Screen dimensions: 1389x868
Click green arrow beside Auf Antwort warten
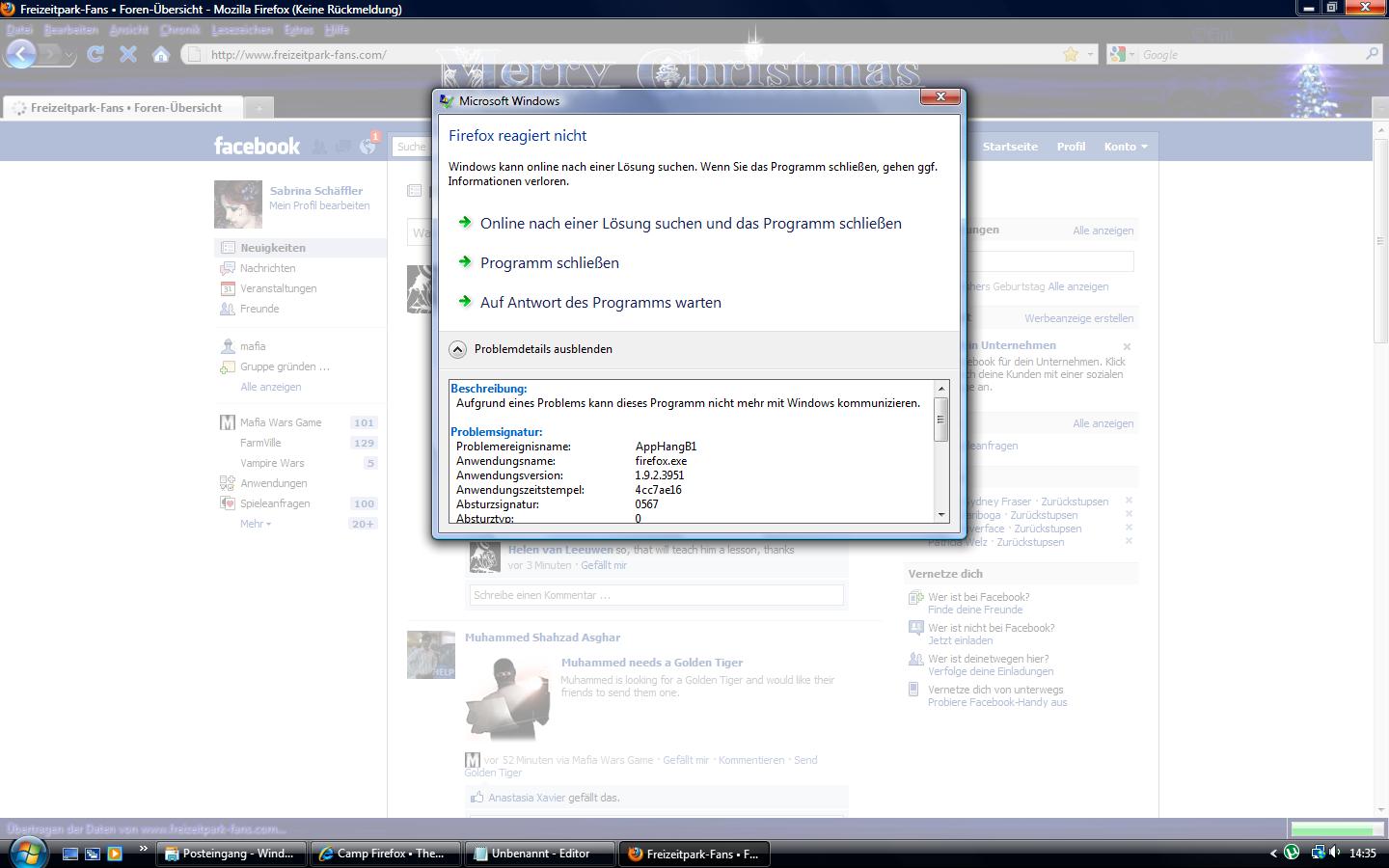click(465, 301)
